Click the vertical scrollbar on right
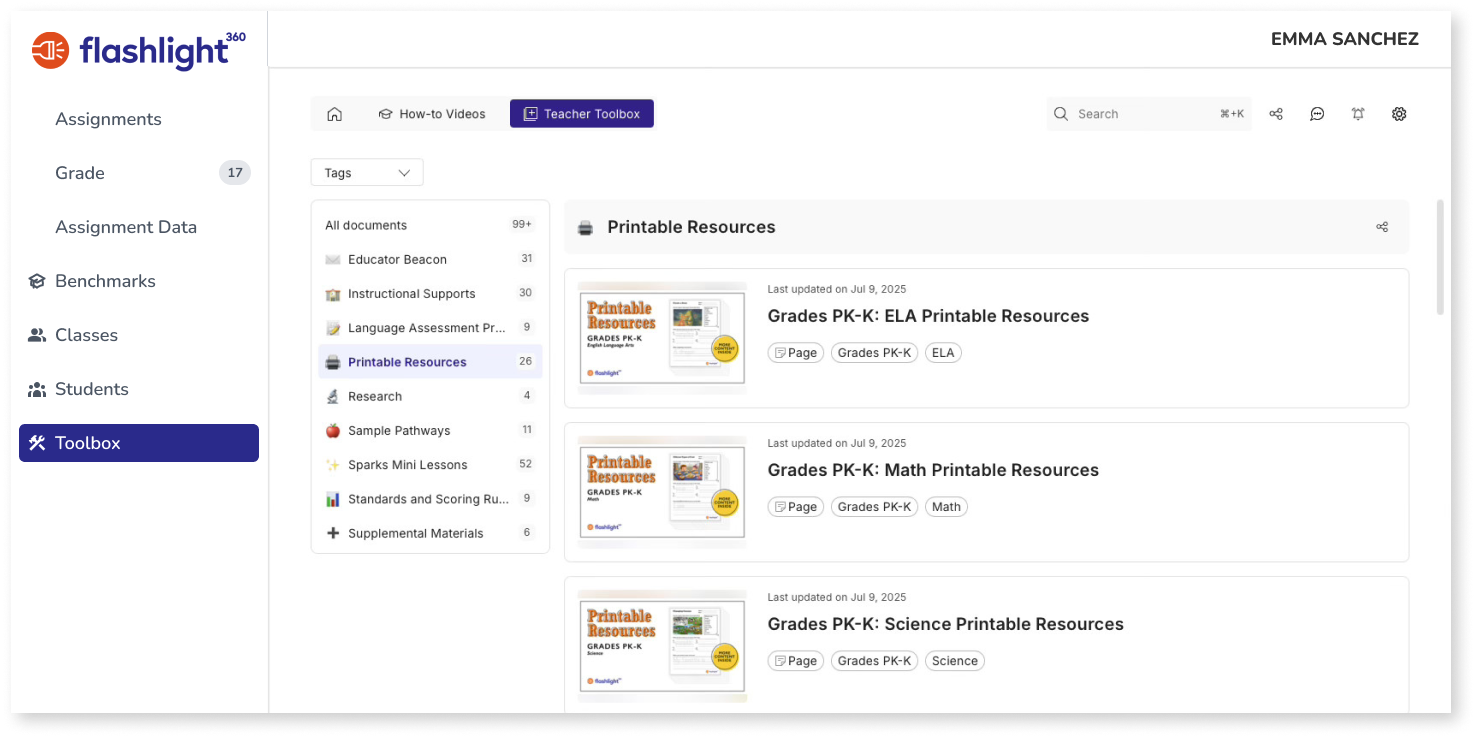 1440,258
